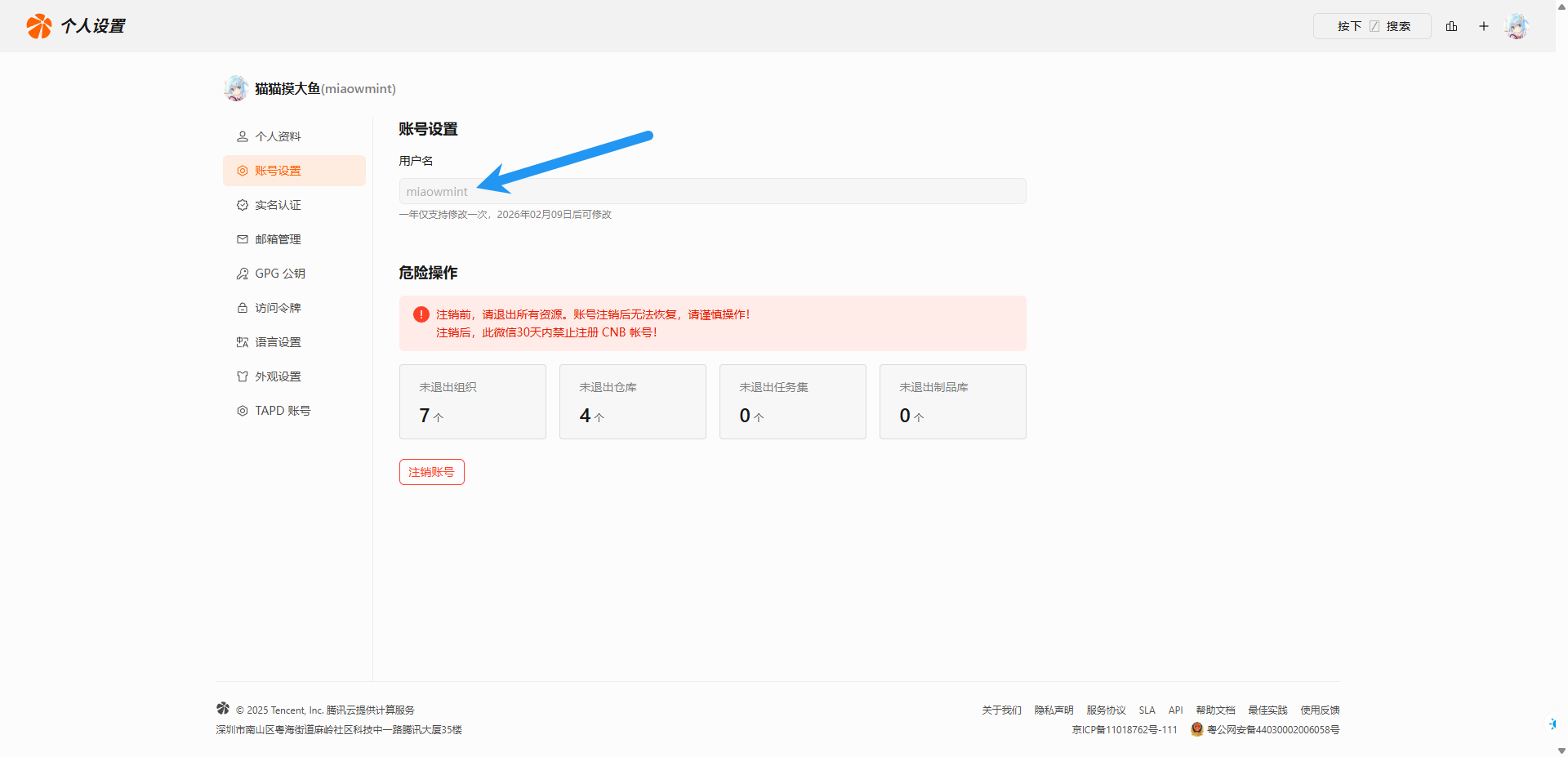Click the 注销账号 button

tap(431, 472)
